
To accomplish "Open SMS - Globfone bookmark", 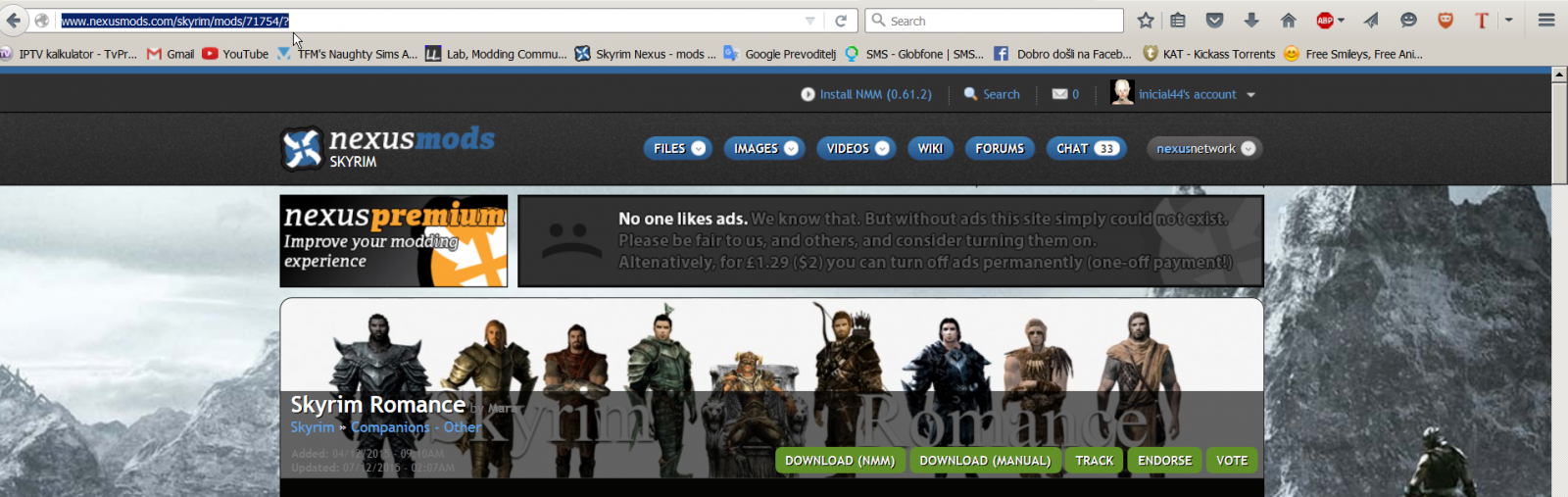I will [914, 54].
